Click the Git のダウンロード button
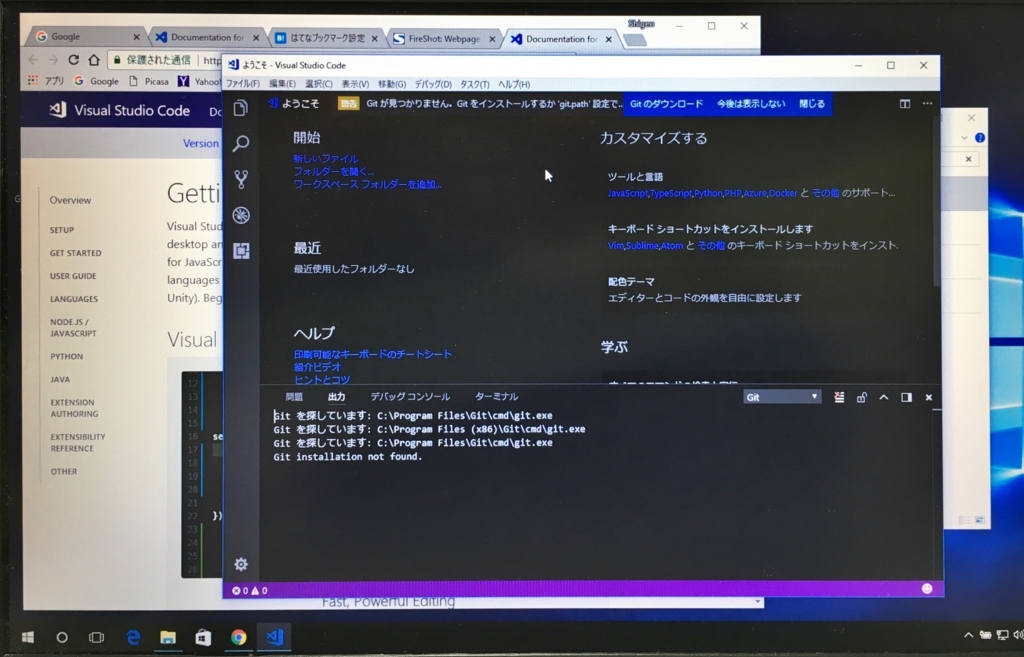 tap(666, 104)
